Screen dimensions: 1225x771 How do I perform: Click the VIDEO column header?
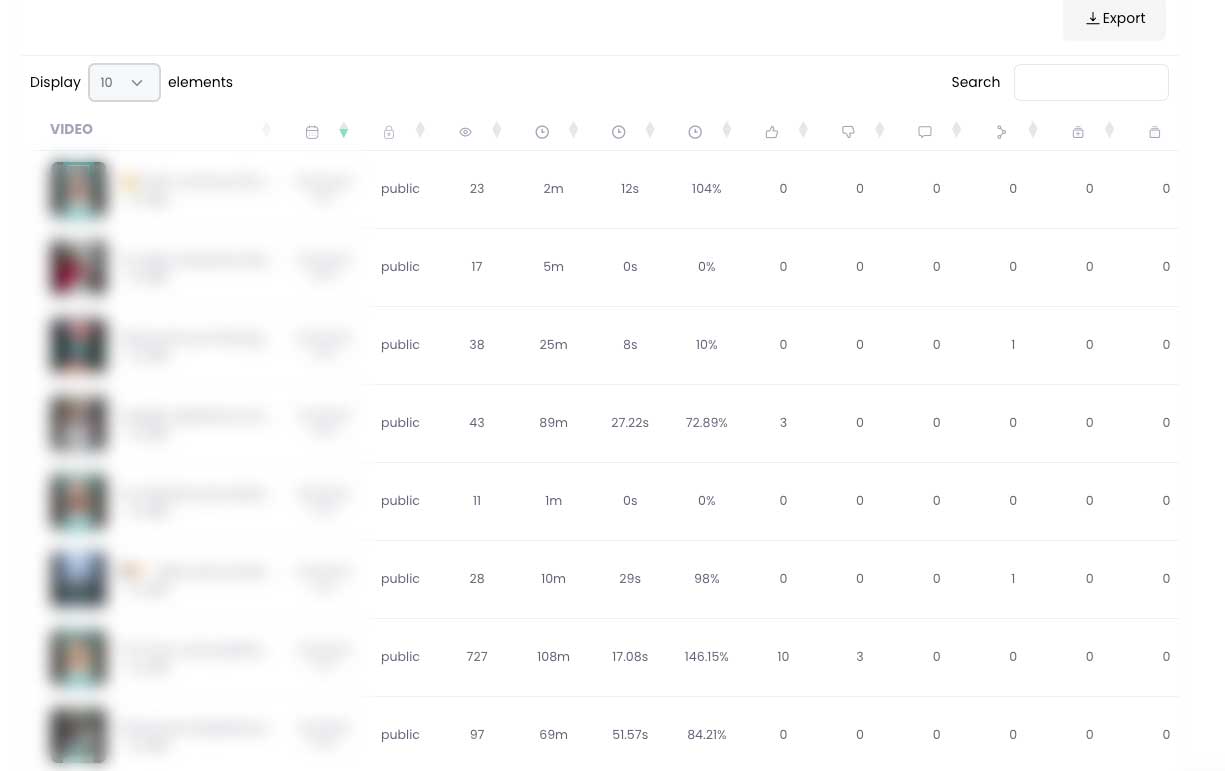coord(71,129)
